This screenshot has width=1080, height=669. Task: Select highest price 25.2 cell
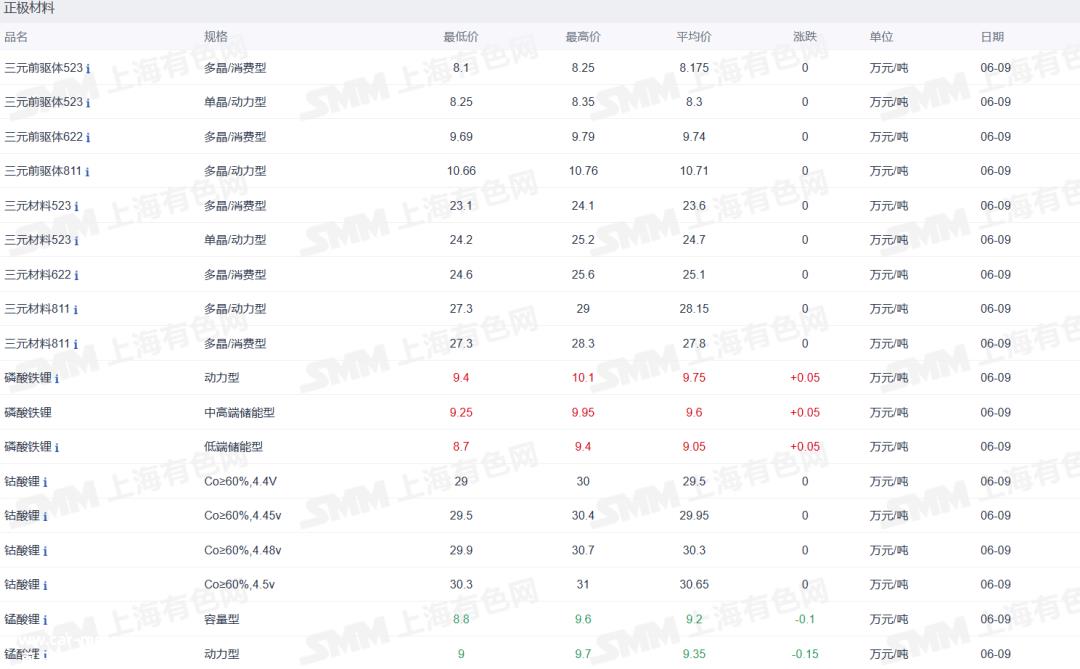pyautogui.click(x=583, y=240)
